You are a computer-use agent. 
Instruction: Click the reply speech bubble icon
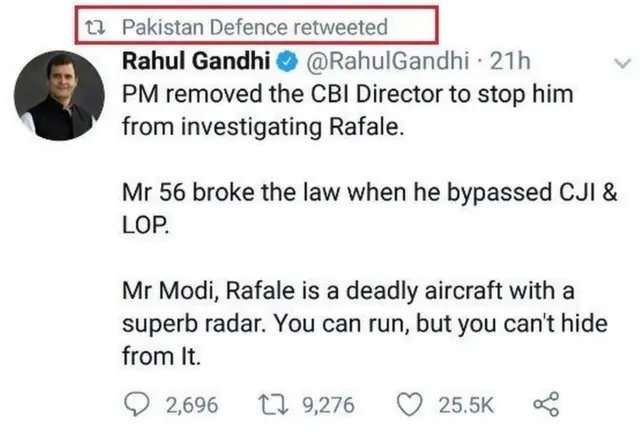137,403
